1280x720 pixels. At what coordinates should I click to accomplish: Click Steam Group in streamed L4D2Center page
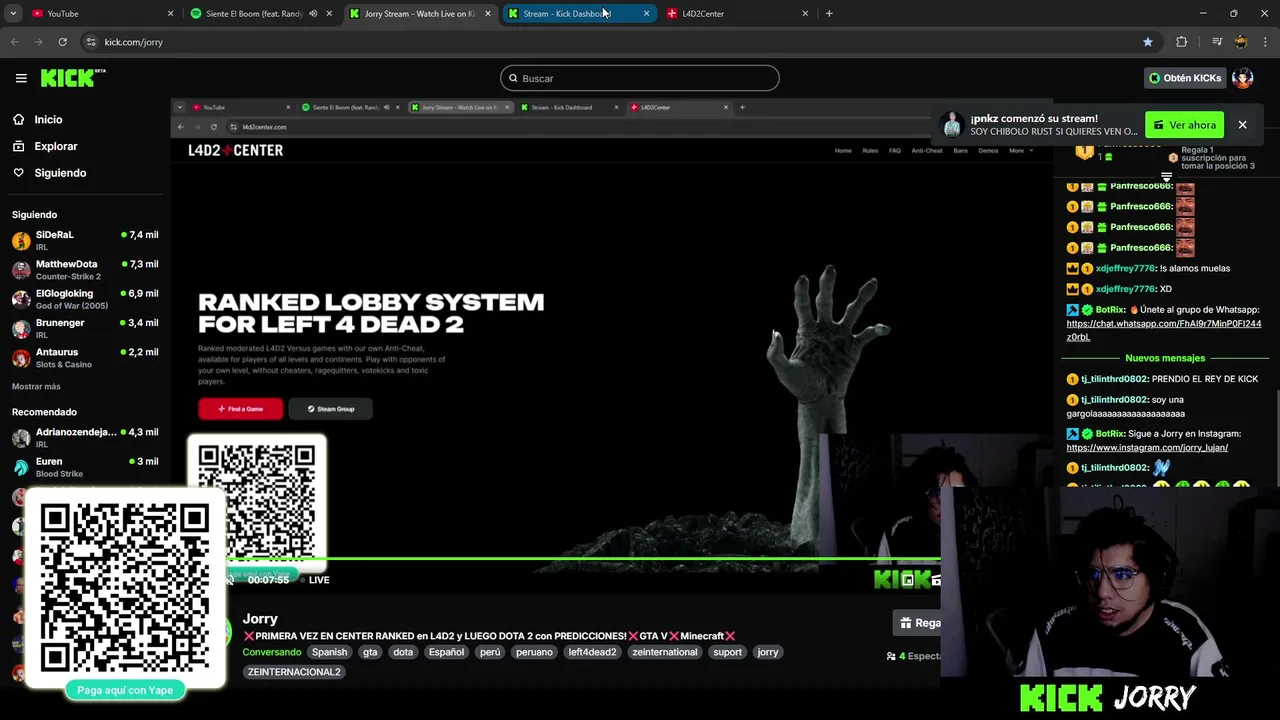[x=330, y=408]
